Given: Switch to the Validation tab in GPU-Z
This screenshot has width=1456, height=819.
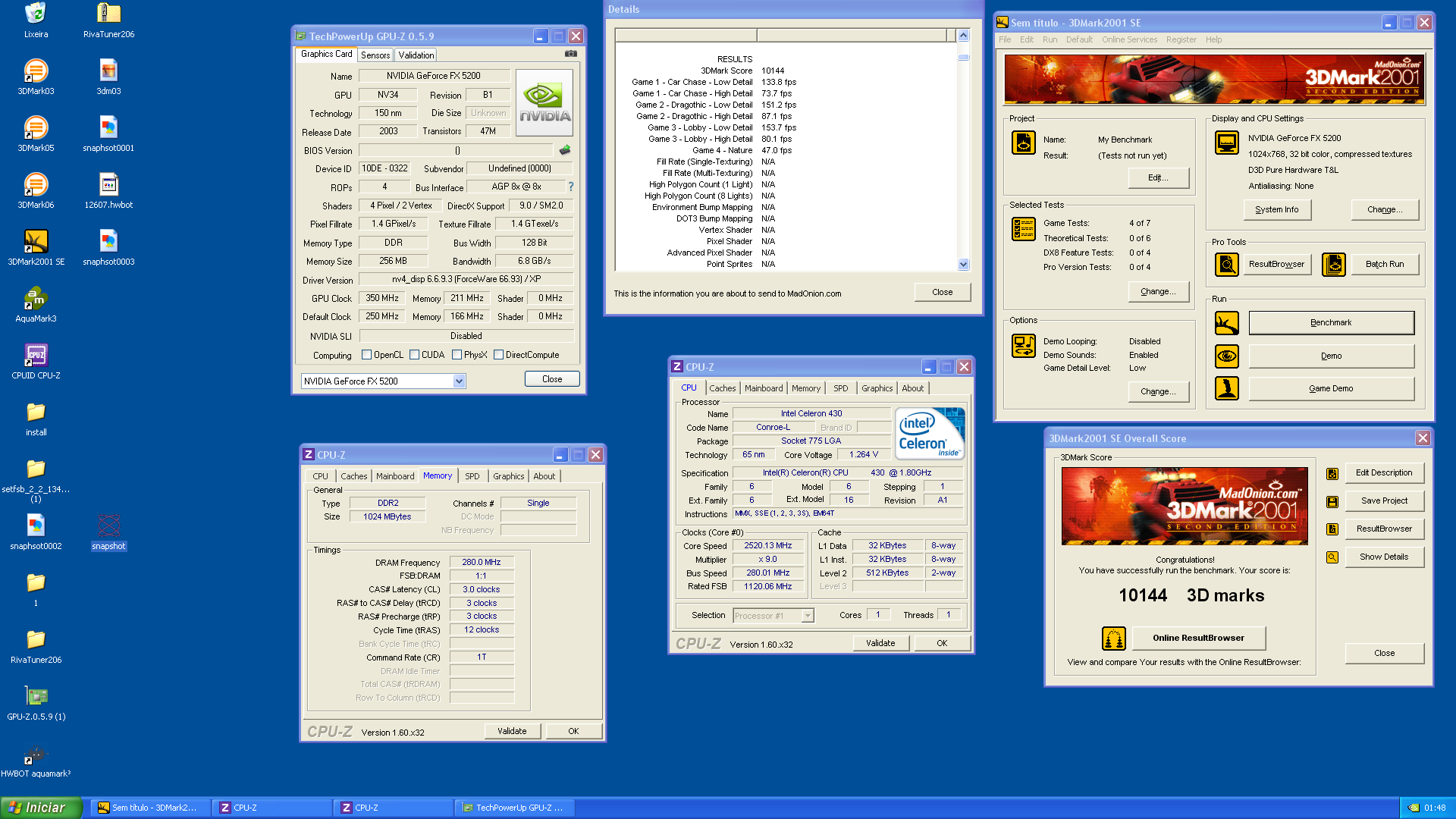Looking at the screenshot, I should click(x=416, y=55).
